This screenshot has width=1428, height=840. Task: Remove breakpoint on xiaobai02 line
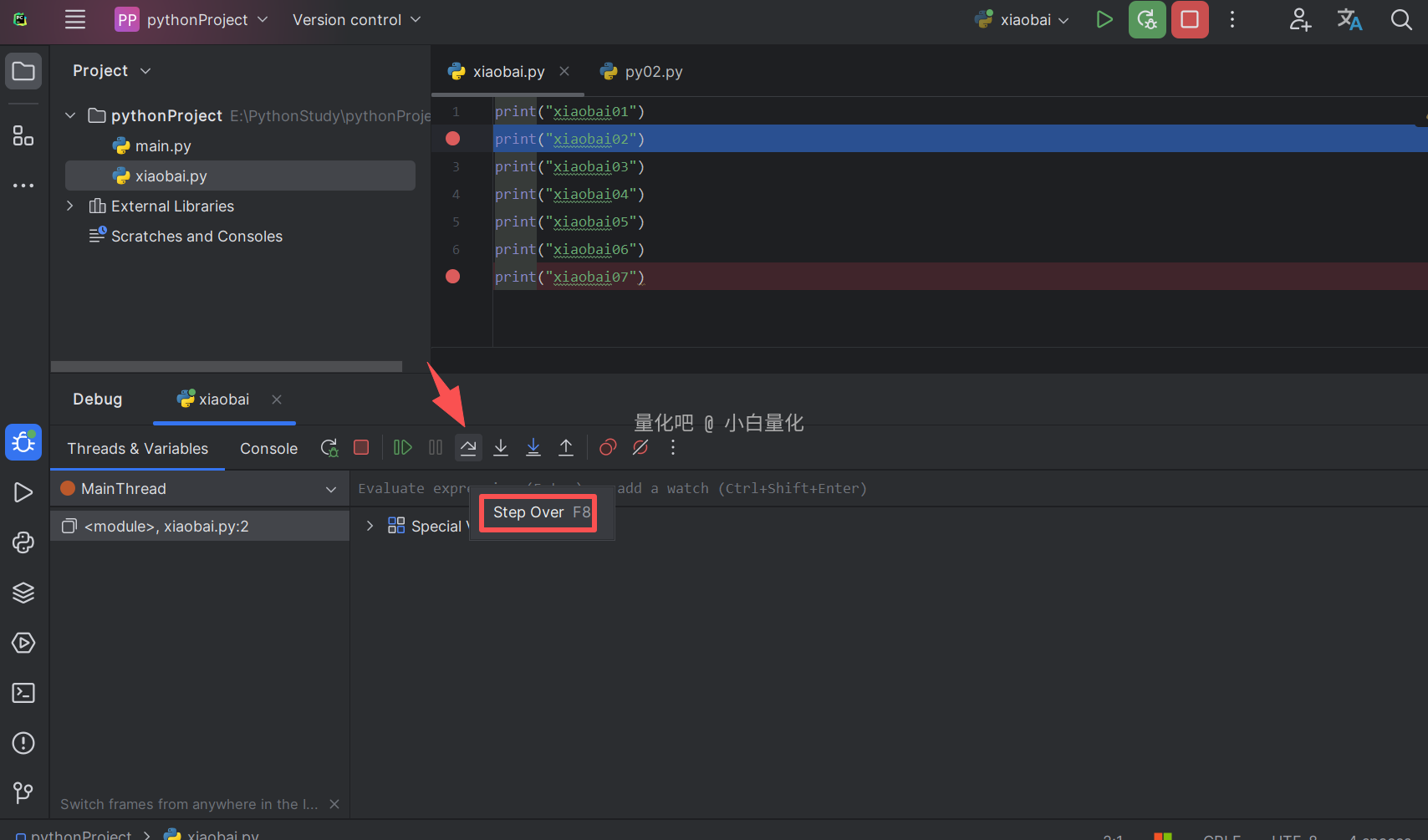(x=453, y=139)
